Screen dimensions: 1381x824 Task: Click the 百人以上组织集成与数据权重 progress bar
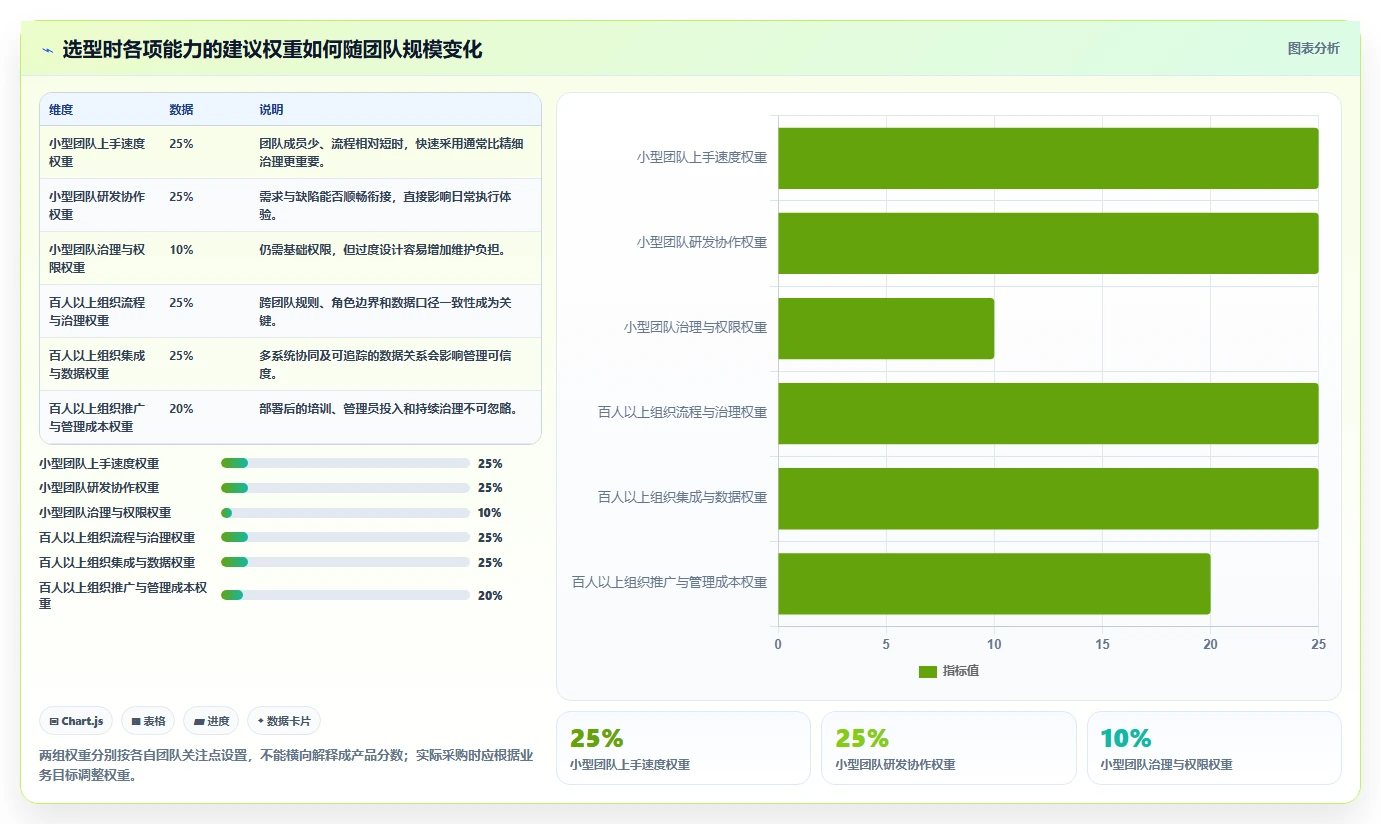[x=345, y=563]
